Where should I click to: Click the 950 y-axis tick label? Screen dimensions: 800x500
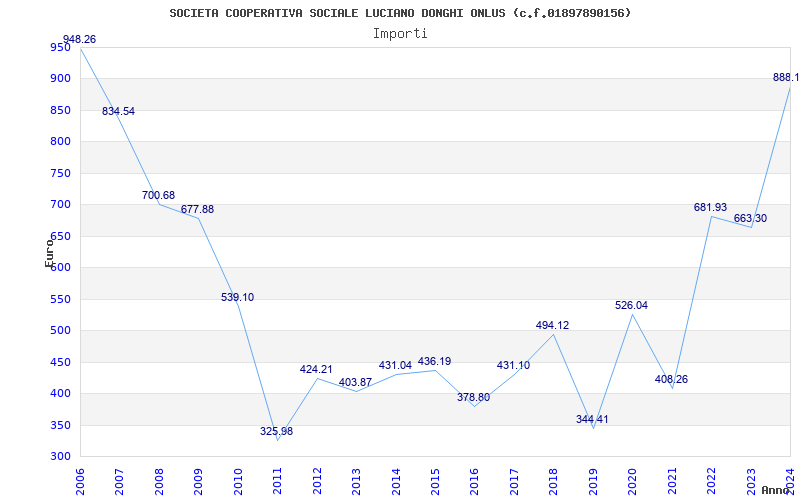click(60, 47)
